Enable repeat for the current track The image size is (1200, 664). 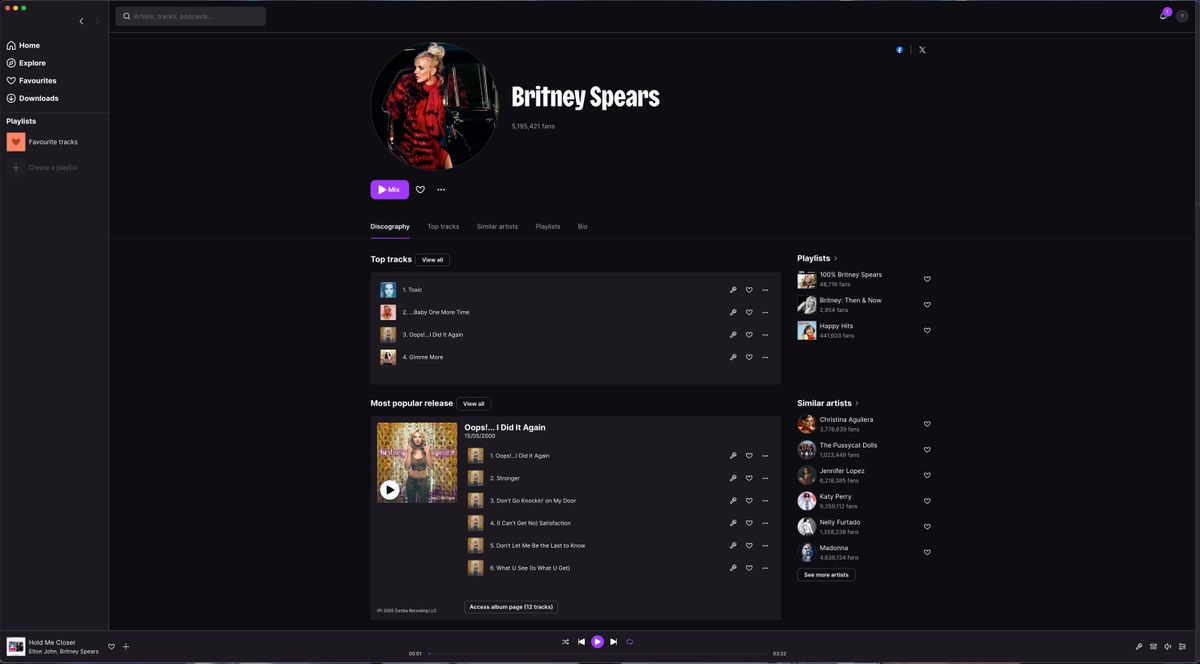pos(629,642)
